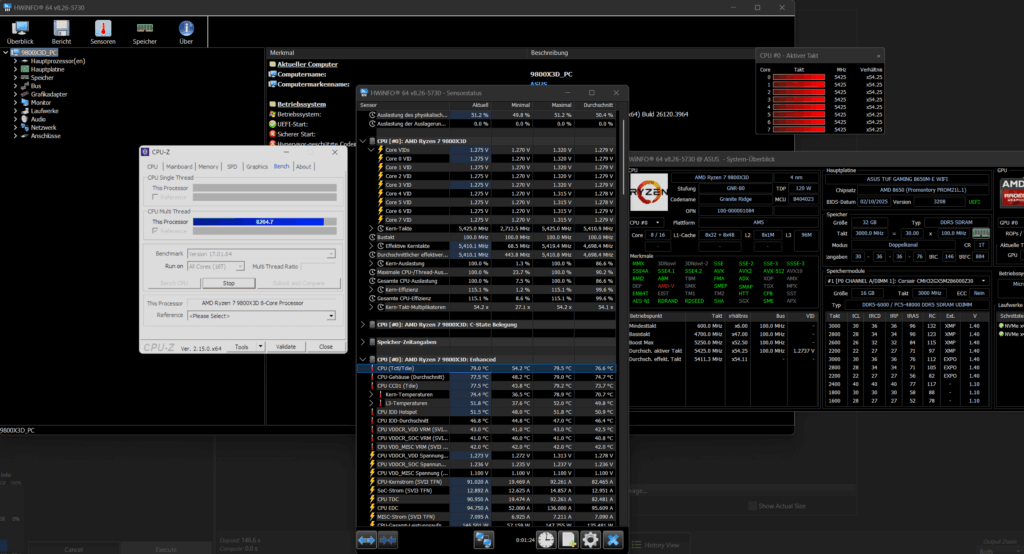Viewport: 1024px width, 554px height.
Task: Switch to the About tab in CPU-Z
Action: click(x=304, y=167)
